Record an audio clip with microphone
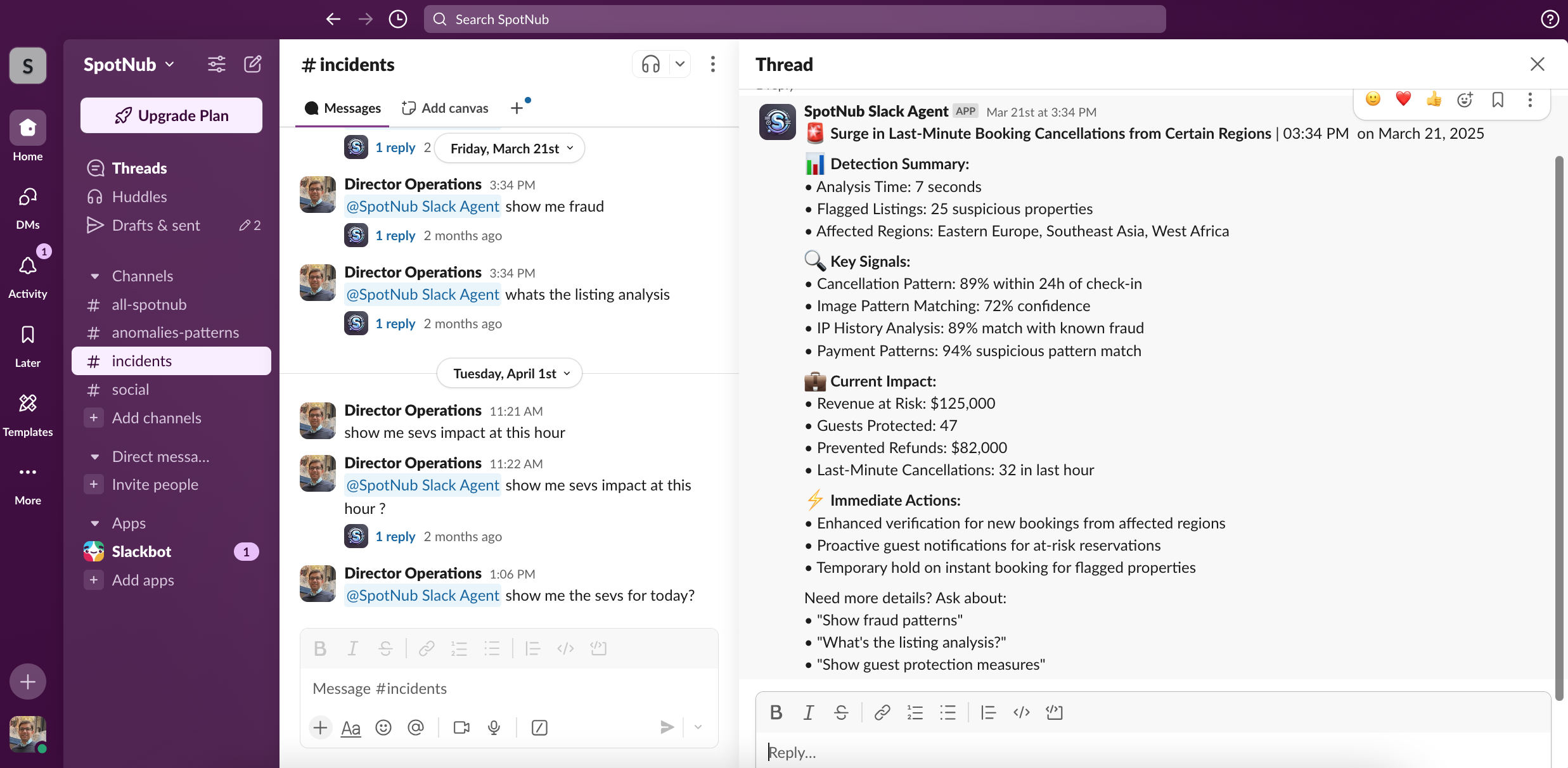 494,727
